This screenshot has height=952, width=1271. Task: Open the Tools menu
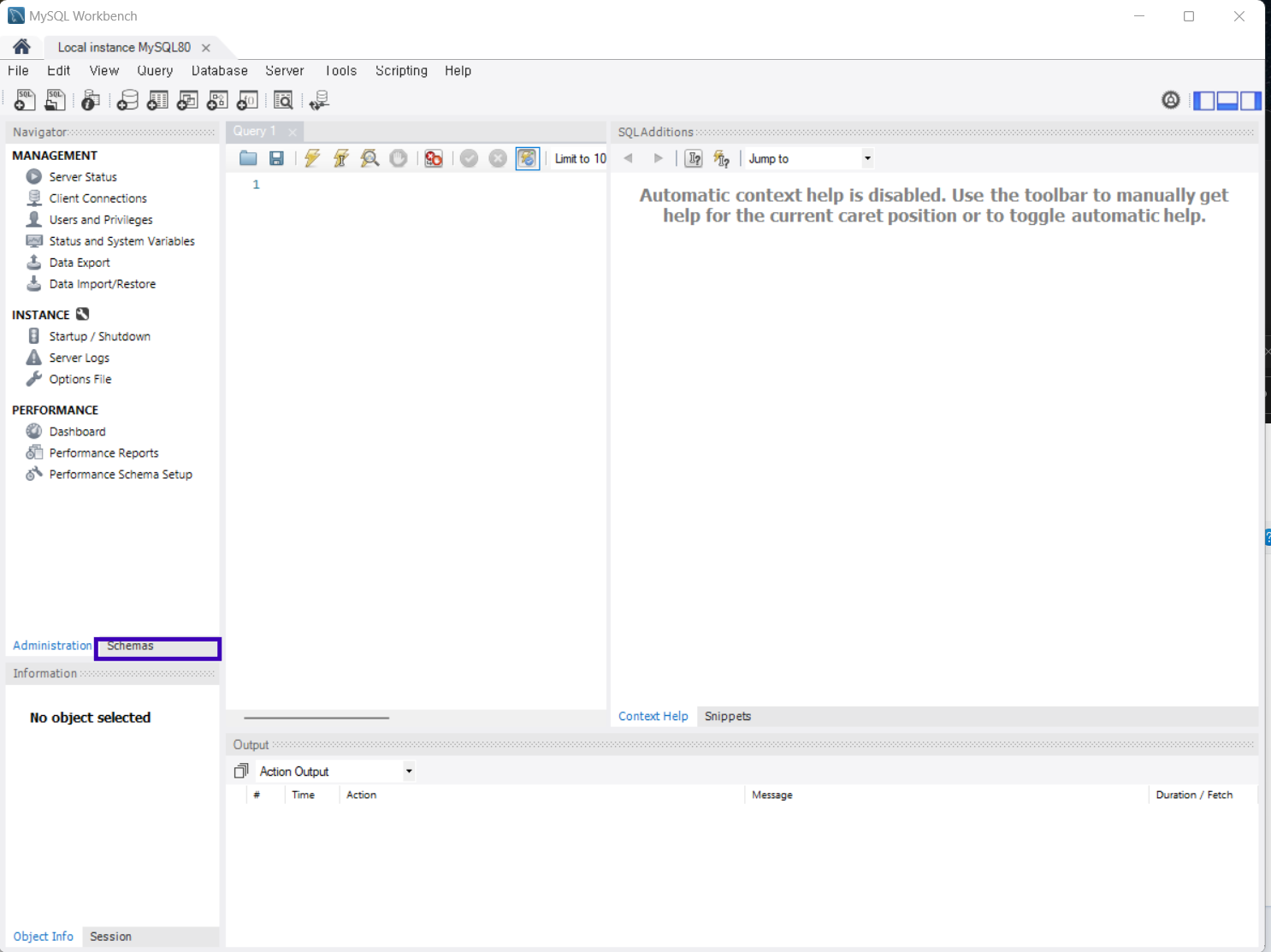coord(341,71)
